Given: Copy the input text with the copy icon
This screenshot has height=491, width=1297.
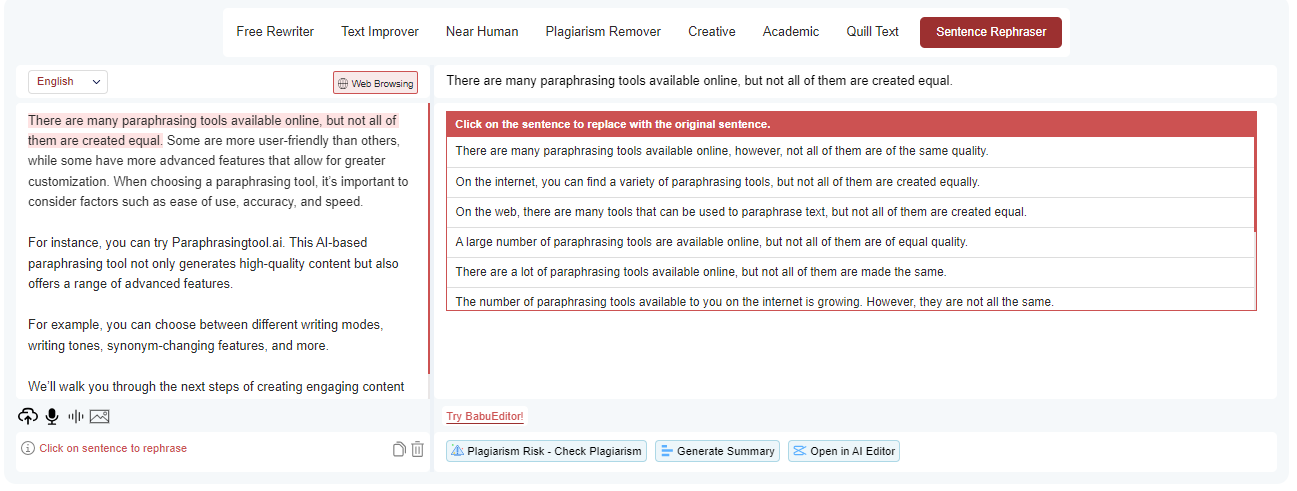Looking at the screenshot, I should (399, 449).
